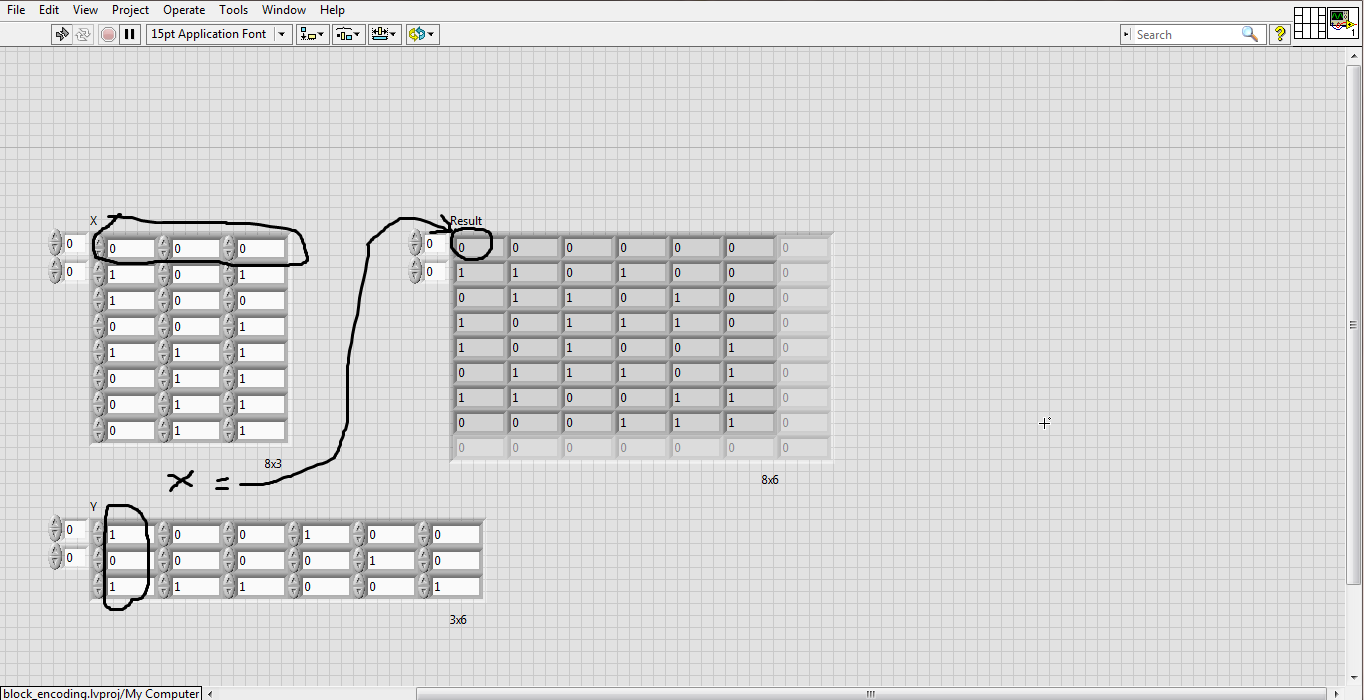Image resolution: width=1364 pixels, height=700 pixels.
Task: Open the Project menu
Action: click(x=130, y=10)
